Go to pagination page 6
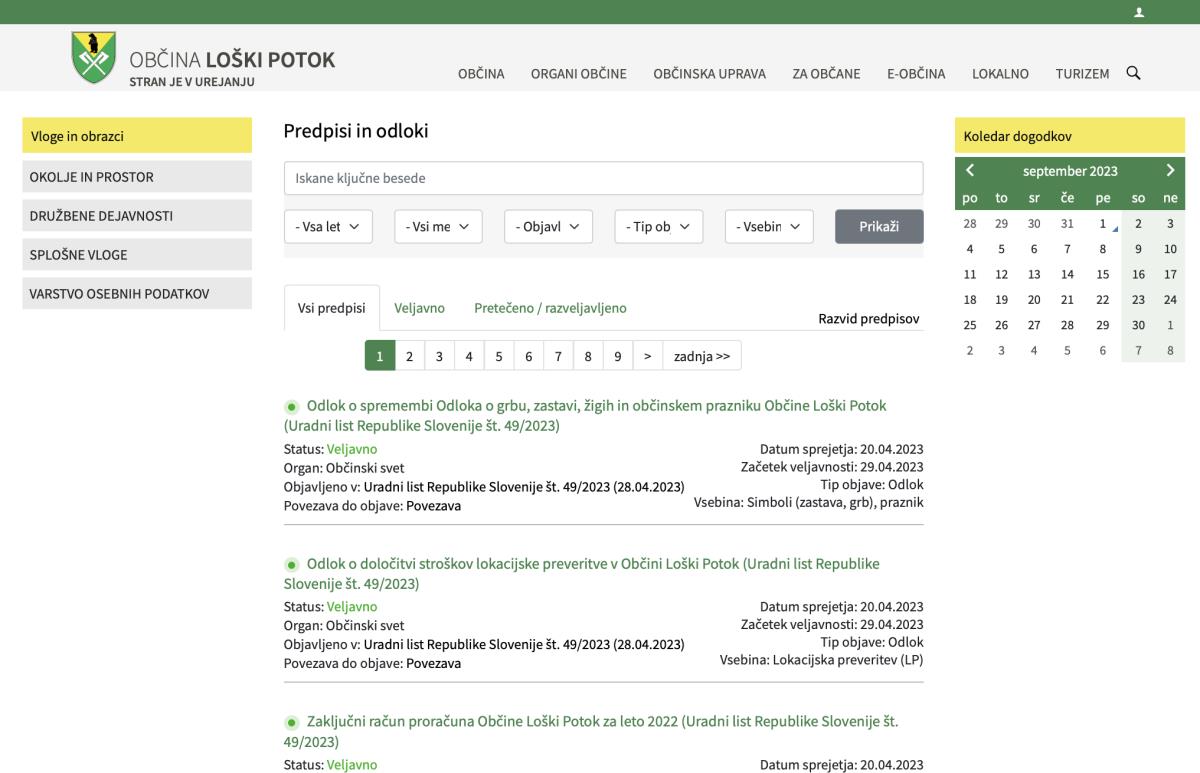The height and width of the screenshot is (773, 1200). (529, 355)
